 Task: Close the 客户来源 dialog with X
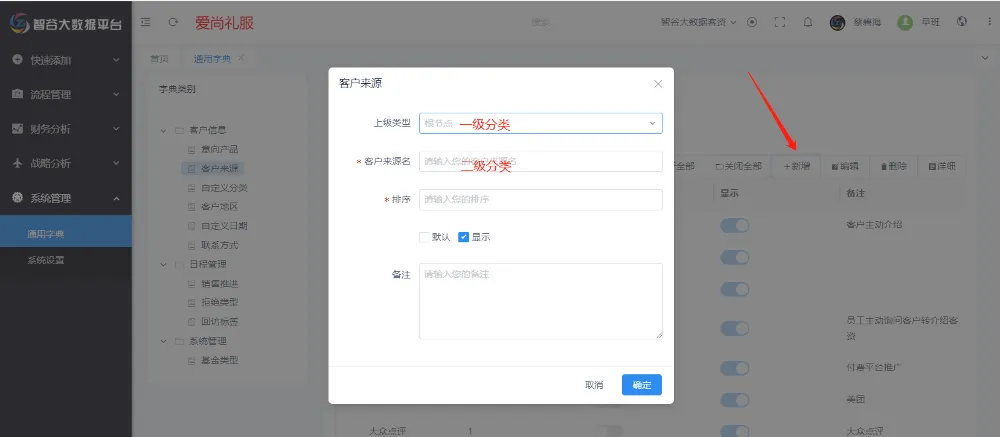tap(657, 84)
